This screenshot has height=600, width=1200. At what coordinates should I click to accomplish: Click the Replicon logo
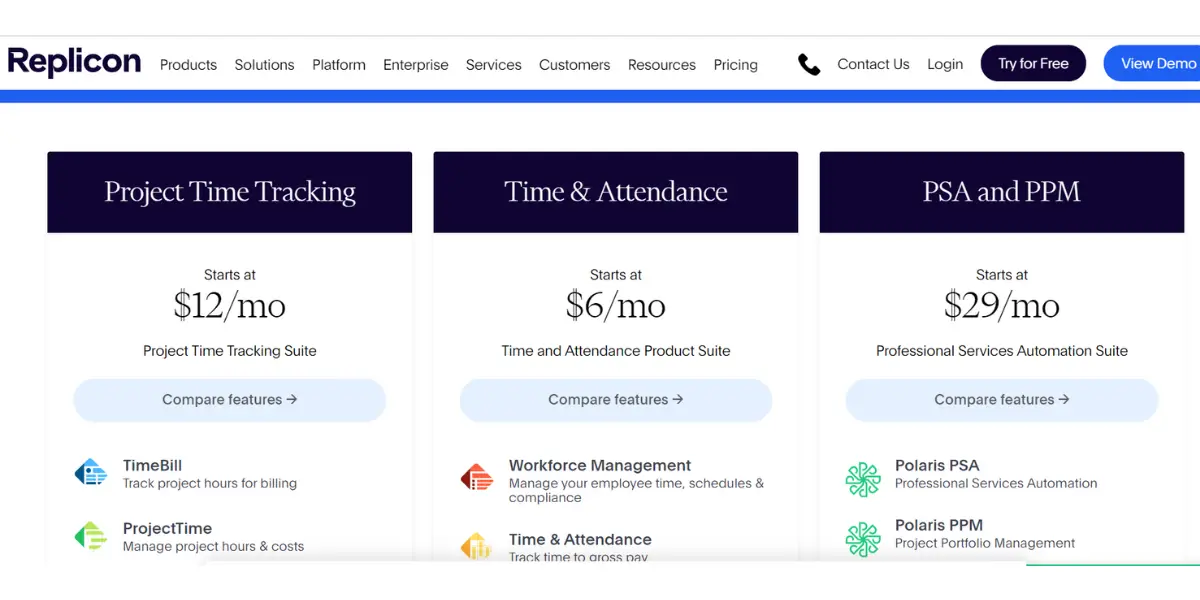pos(74,62)
